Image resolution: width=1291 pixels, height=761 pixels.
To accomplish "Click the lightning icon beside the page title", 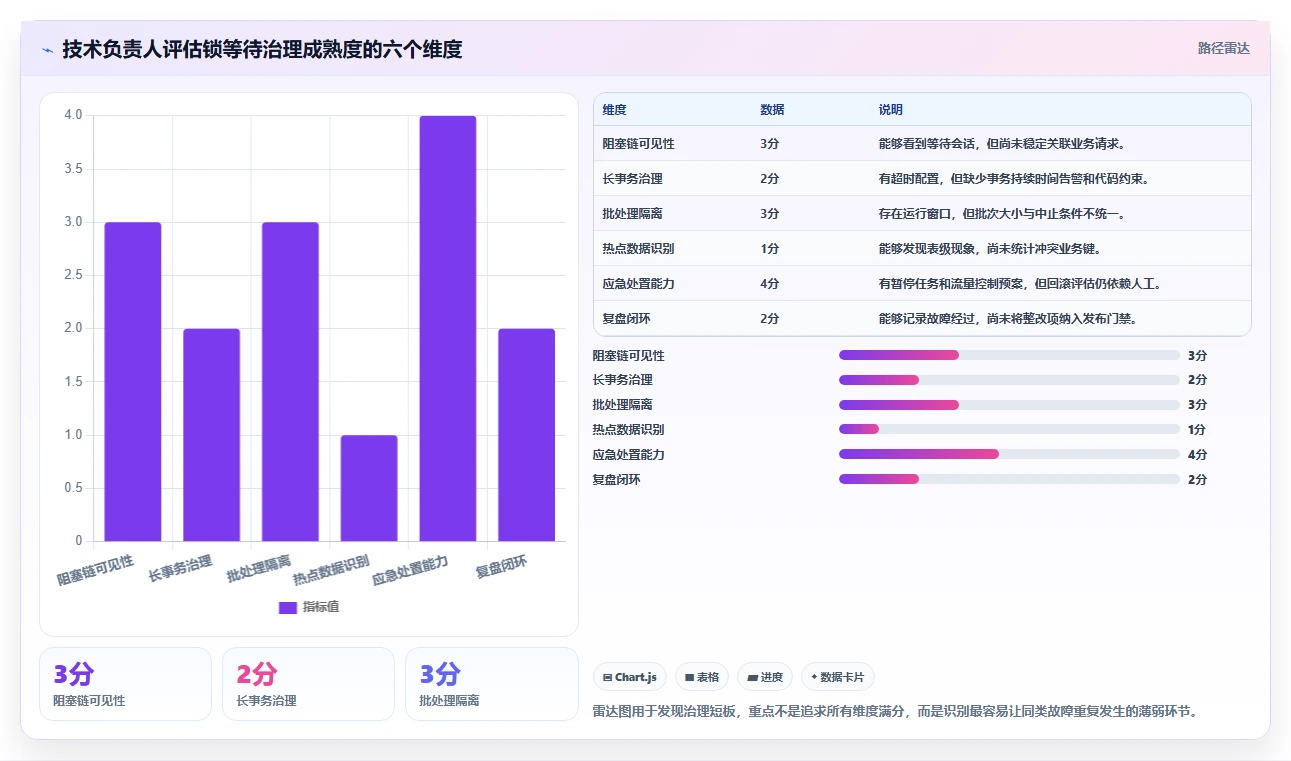I will [47, 50].
